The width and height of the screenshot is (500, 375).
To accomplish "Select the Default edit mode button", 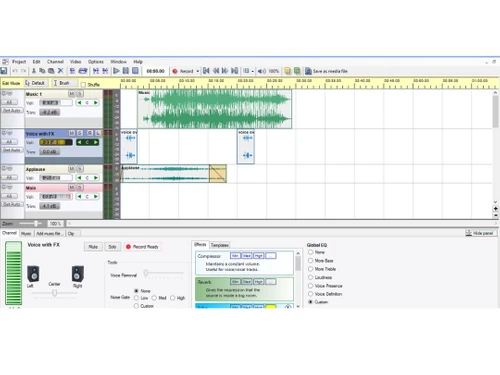I will 35,83.
